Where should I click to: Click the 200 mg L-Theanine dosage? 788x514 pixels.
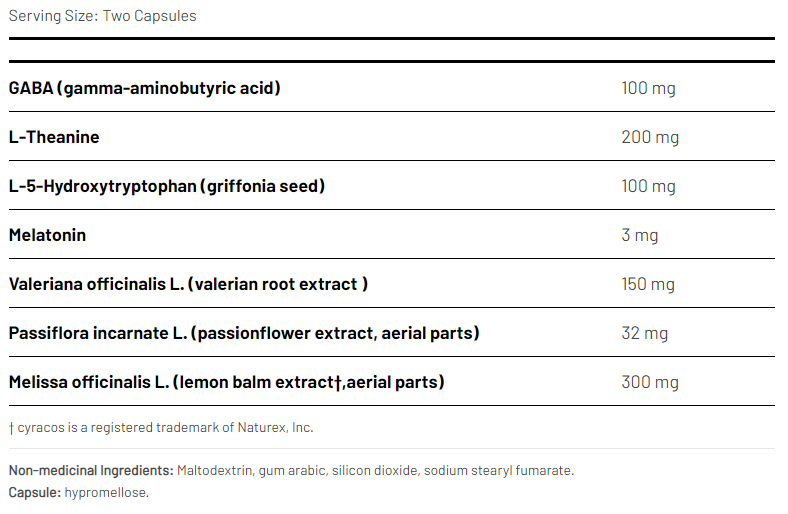click(650, 137)
